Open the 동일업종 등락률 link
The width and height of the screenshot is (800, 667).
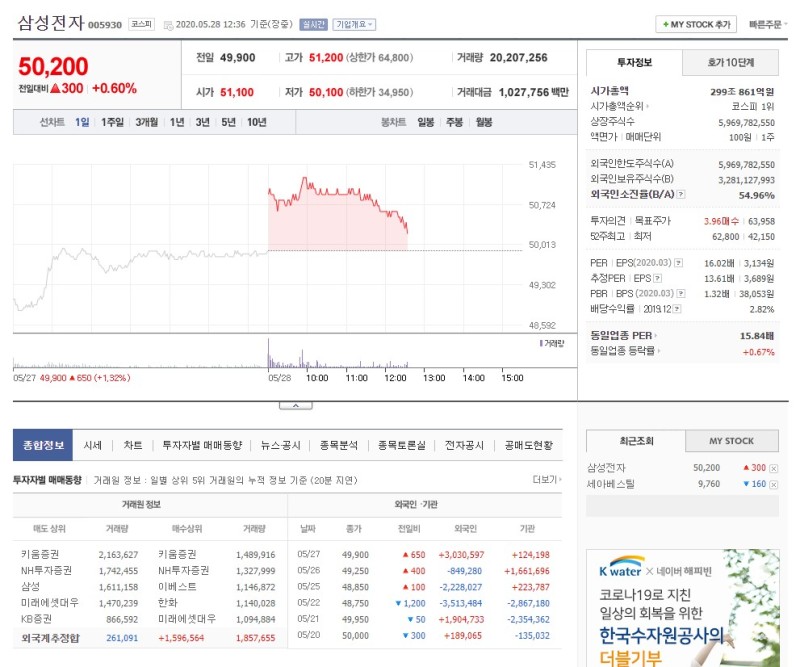pyautogui.click(x=624, y=351)
